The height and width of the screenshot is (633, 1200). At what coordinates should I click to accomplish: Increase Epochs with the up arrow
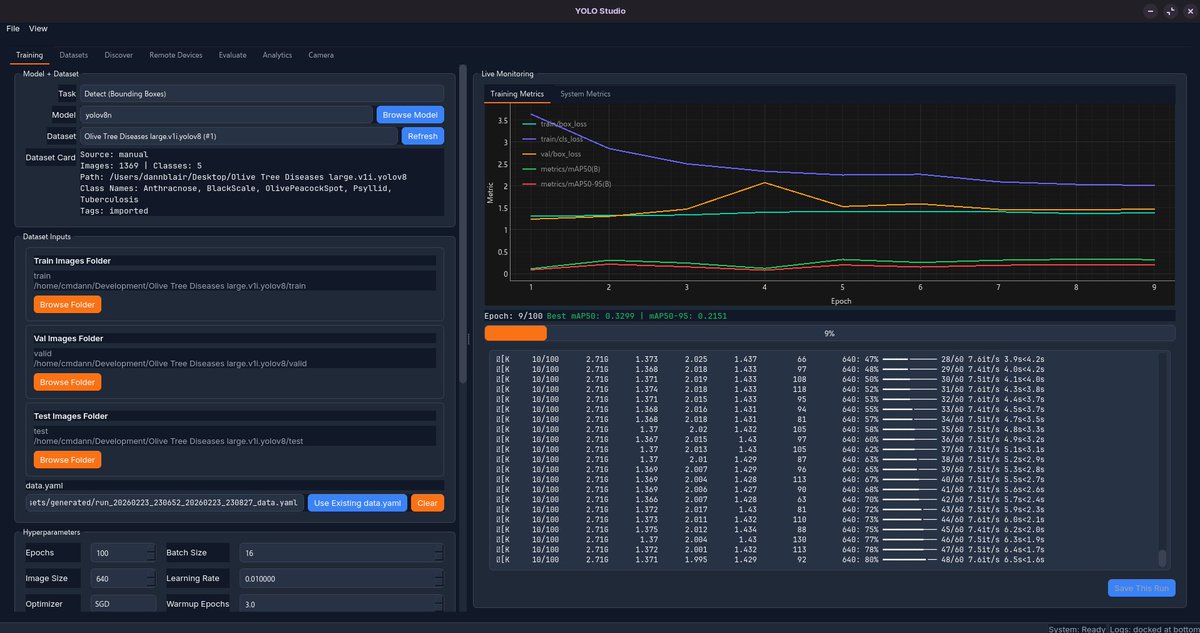(151, 549)
